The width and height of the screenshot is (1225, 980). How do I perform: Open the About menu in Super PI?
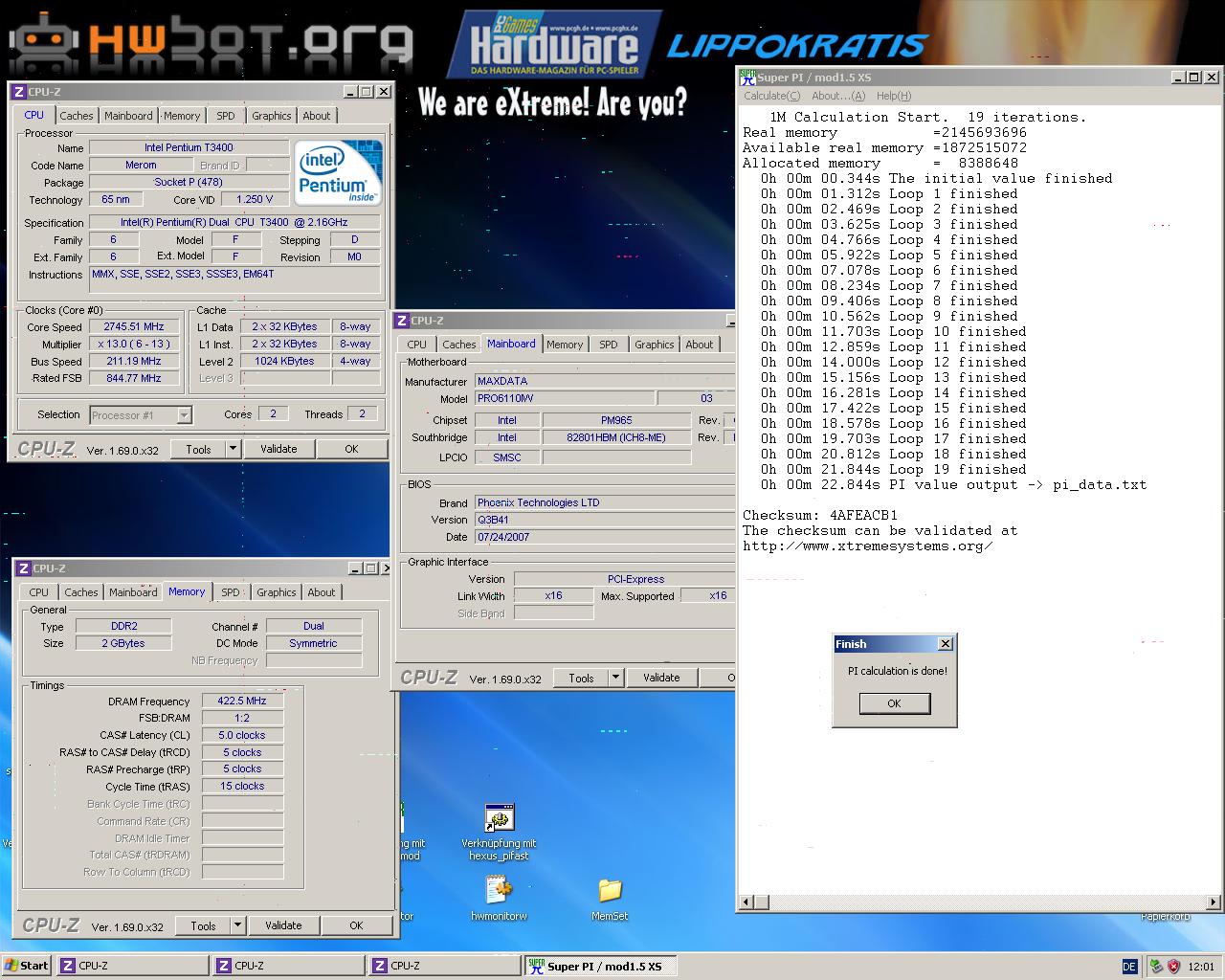click(837, 96)
